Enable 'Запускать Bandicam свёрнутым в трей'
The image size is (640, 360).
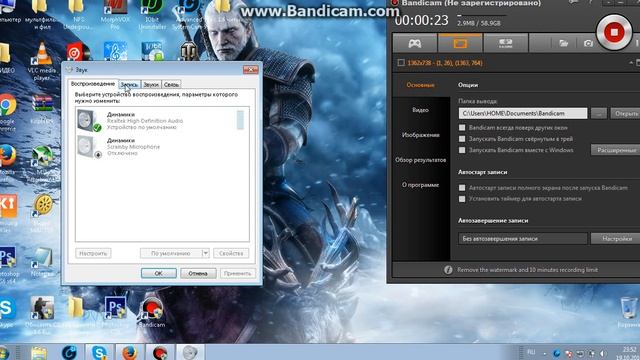(462, 139)
